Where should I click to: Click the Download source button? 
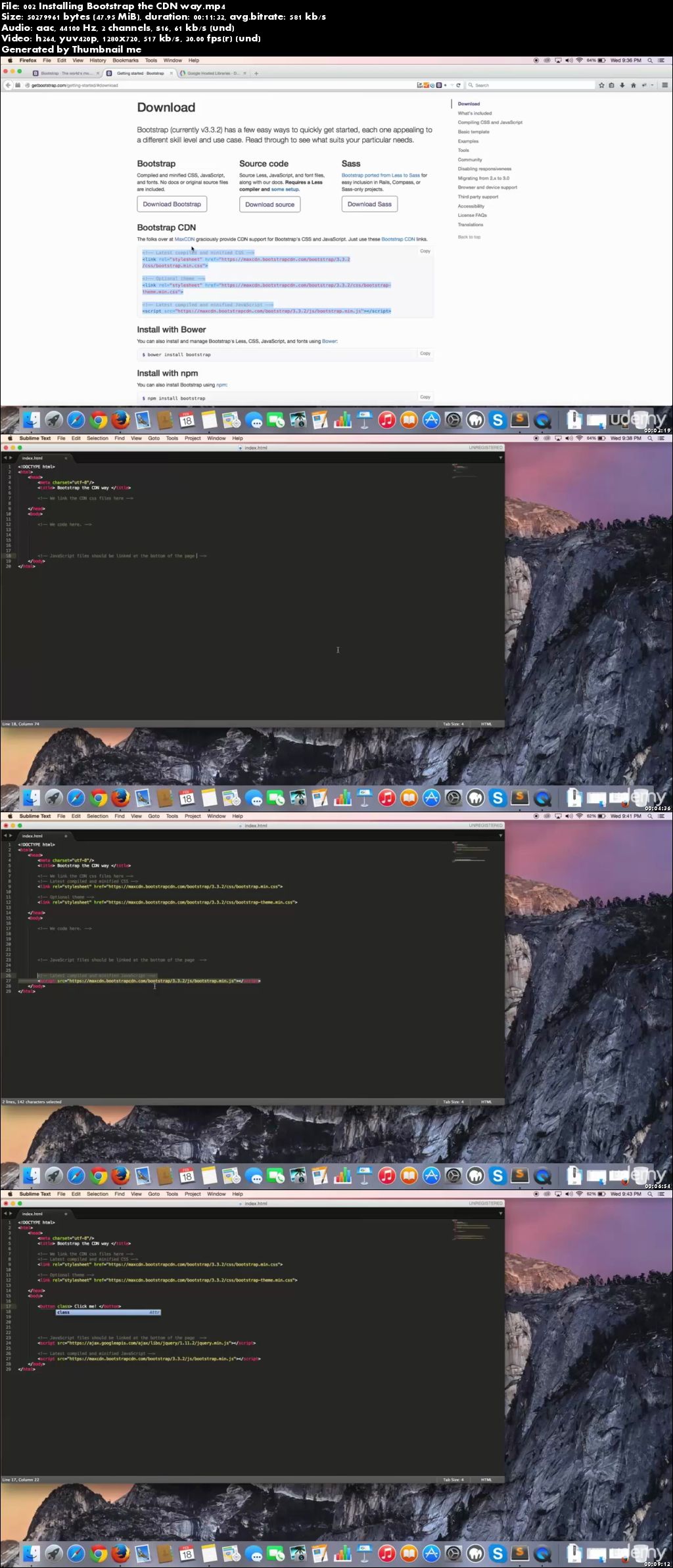[x=270, y=204]
